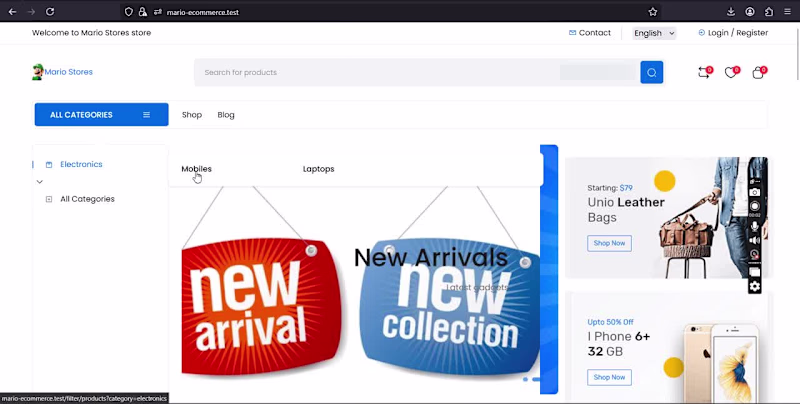800x404 pixels.
Task: Open the English language dropdown
Action: pyautogui.click(x=654, y=33)
